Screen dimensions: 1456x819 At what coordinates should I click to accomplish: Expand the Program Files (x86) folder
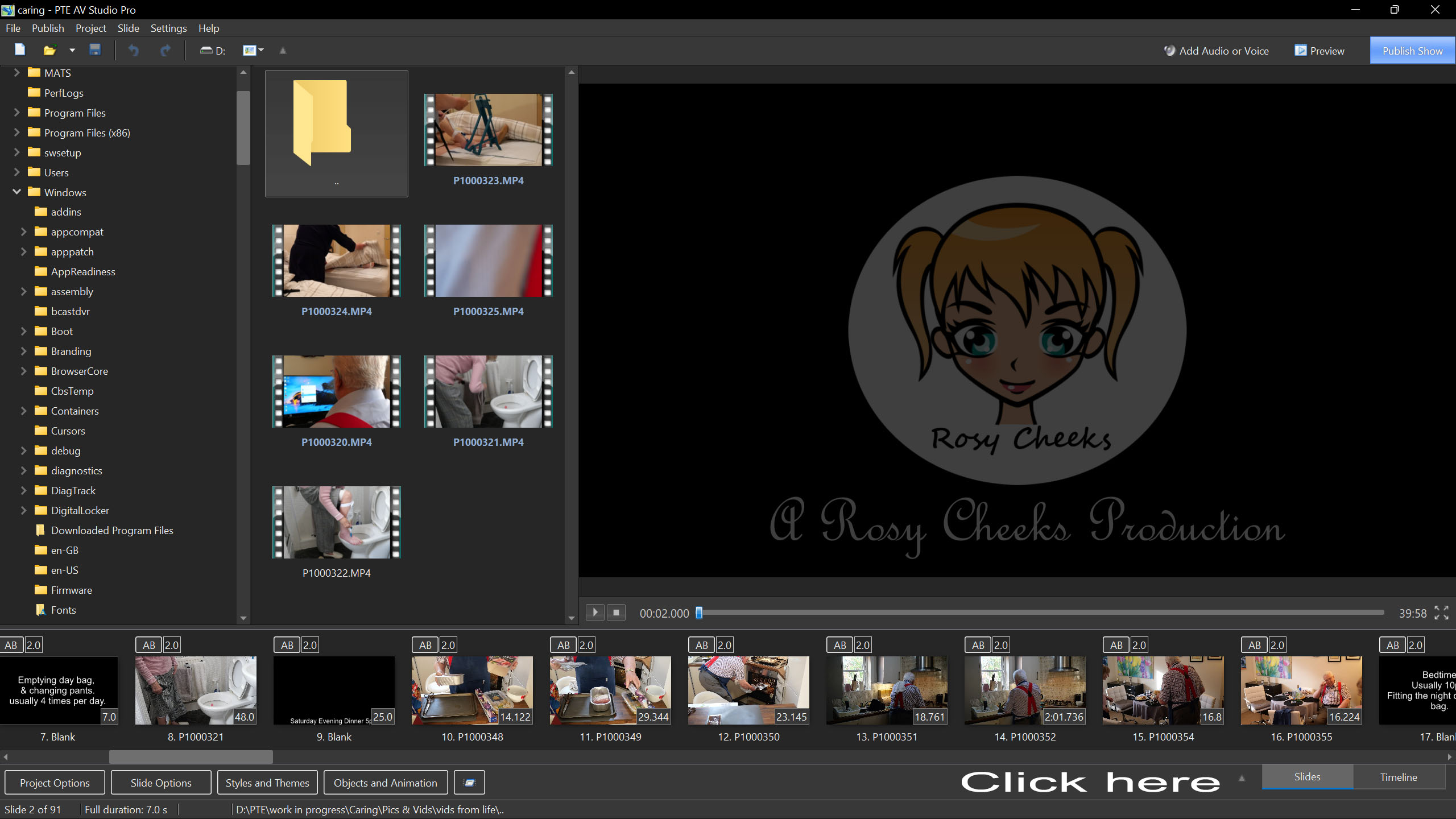(16, 133)
